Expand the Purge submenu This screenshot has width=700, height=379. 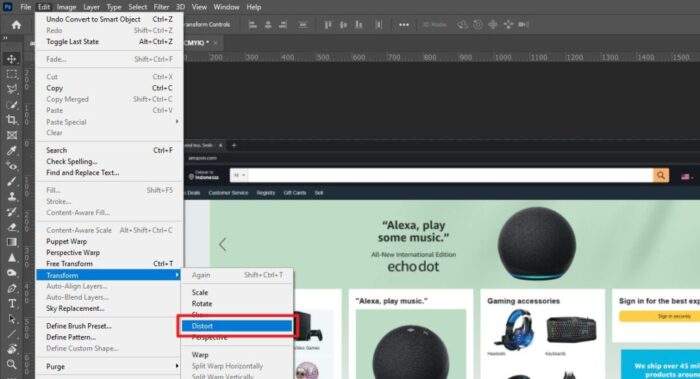(x=109, y=367)
